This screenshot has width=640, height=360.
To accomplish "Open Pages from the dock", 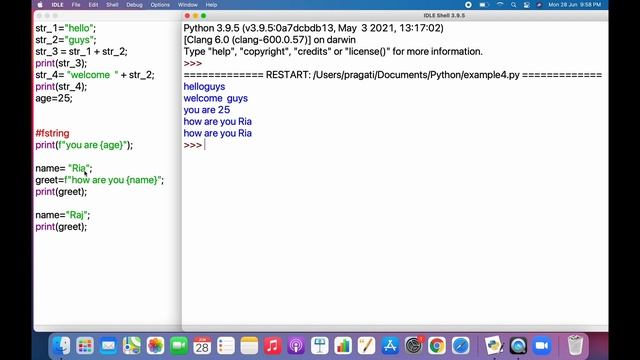I will coord(367,346).
